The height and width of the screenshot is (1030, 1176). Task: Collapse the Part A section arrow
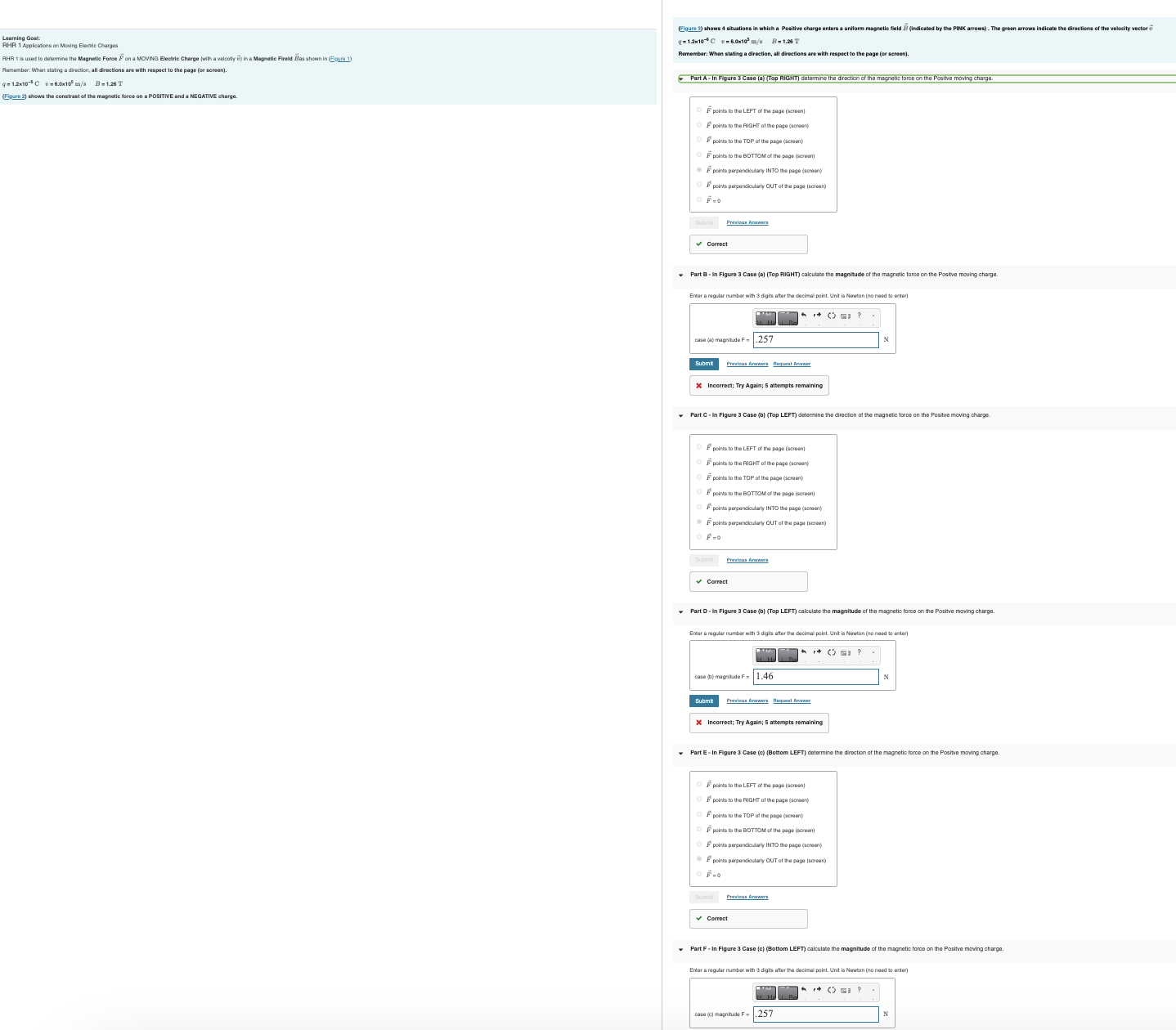tap(680, 78)
